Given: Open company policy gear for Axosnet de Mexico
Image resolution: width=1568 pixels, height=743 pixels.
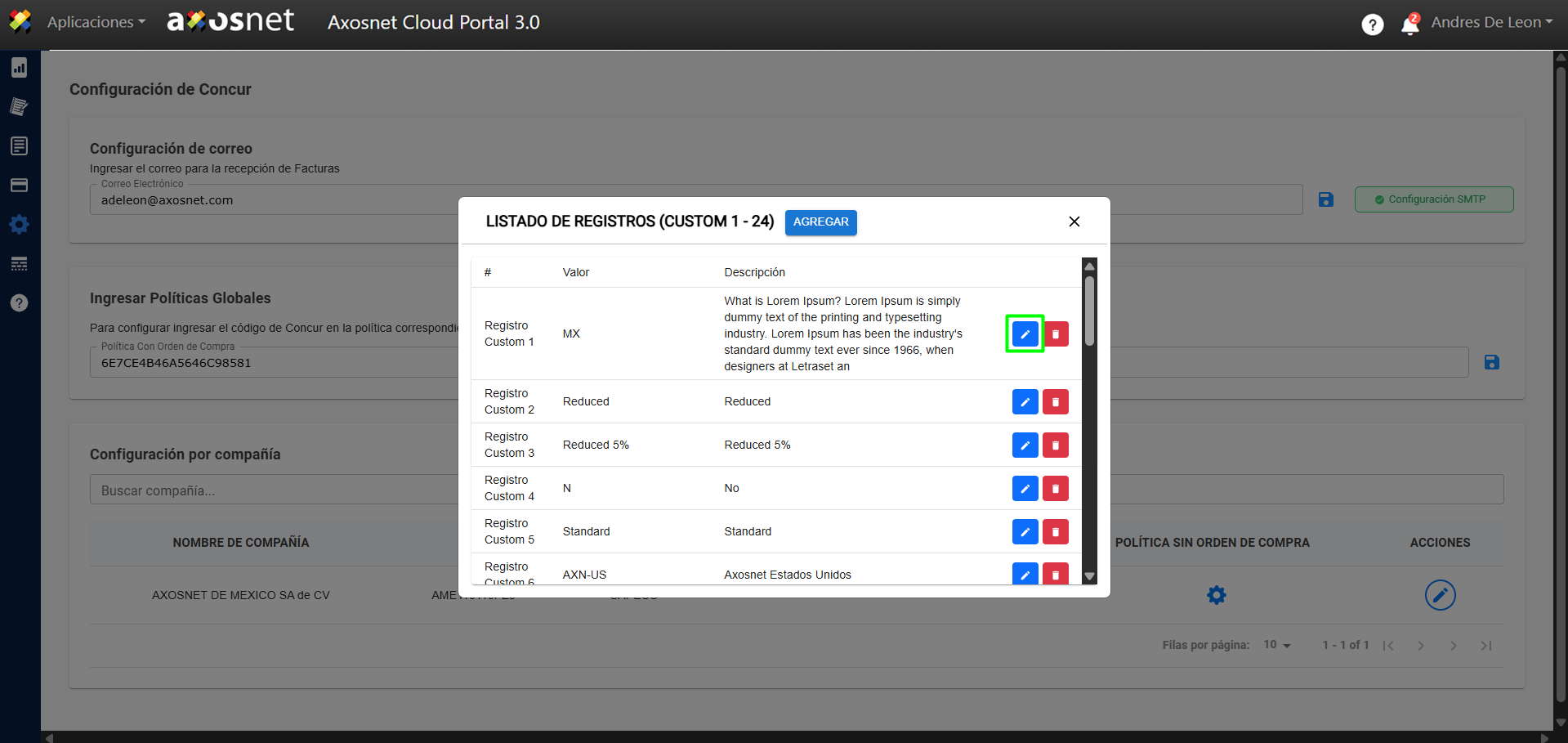Looking at the screenshot, I should (1217, 595).
